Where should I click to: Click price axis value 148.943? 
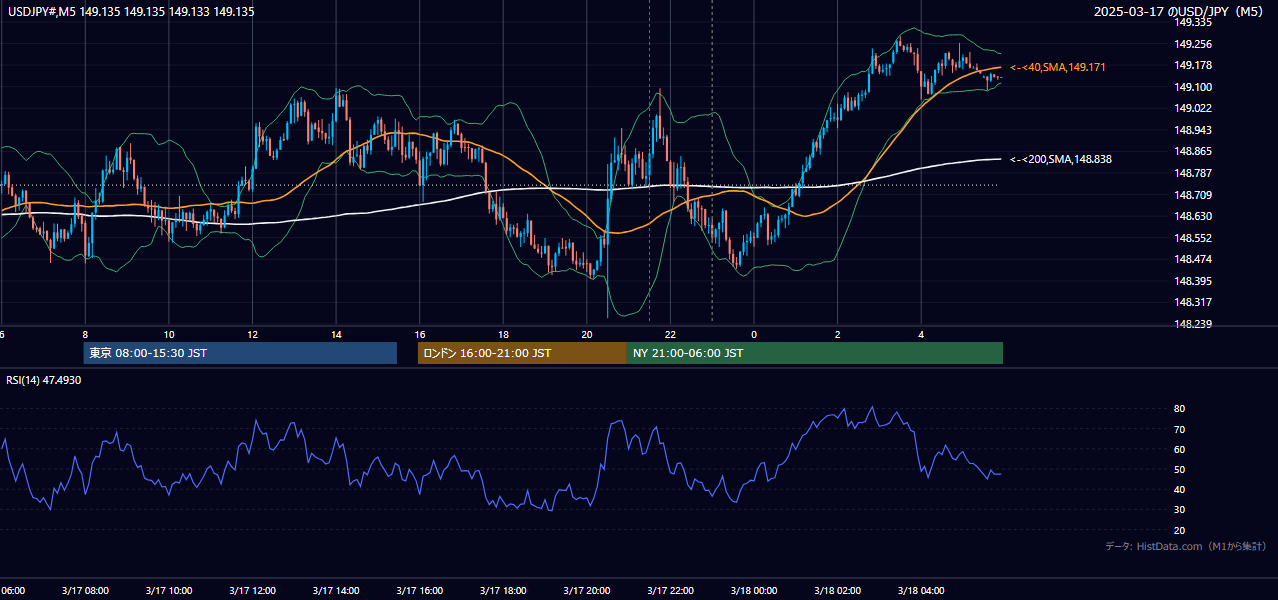(1193, 130)
